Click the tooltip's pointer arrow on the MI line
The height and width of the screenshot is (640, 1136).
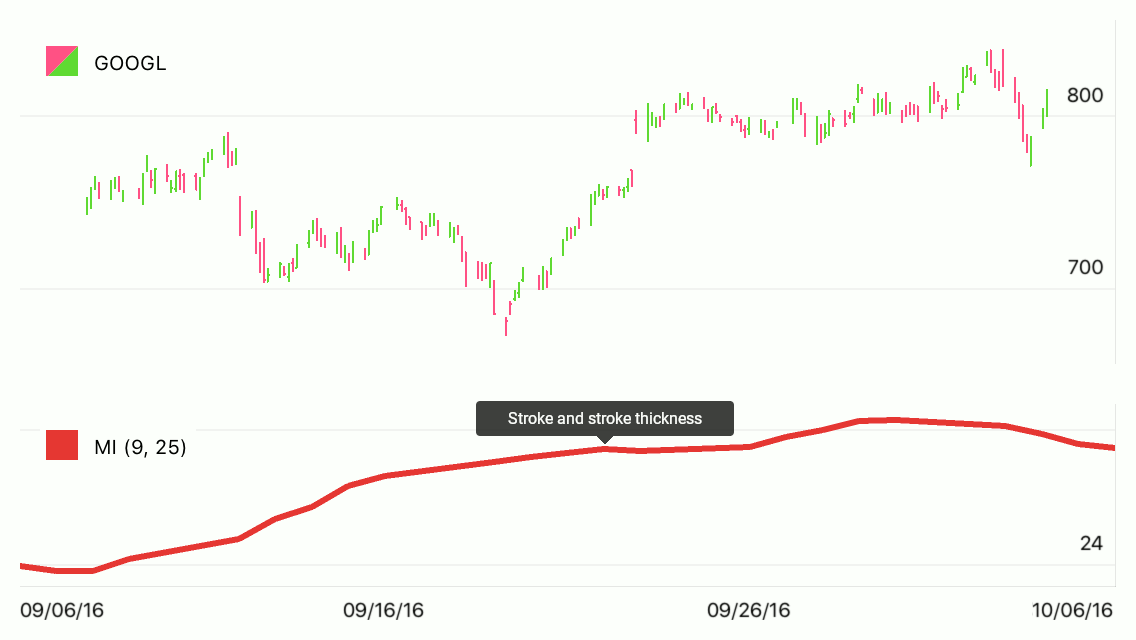coord(604,440)
